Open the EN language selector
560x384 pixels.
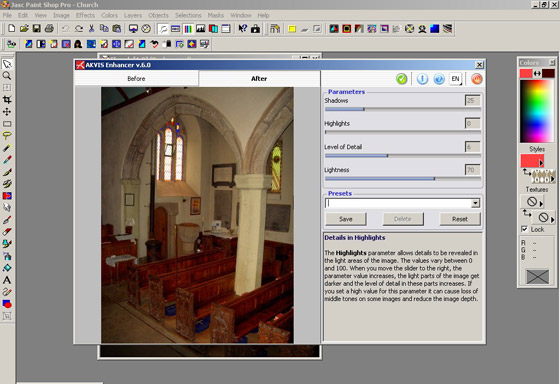[x=456, y=79]
